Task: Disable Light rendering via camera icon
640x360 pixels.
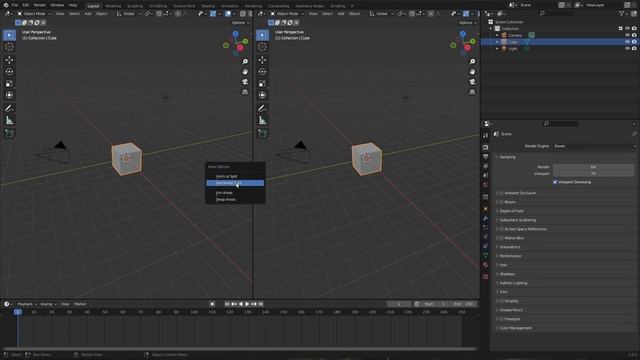Action: point(634,49)
